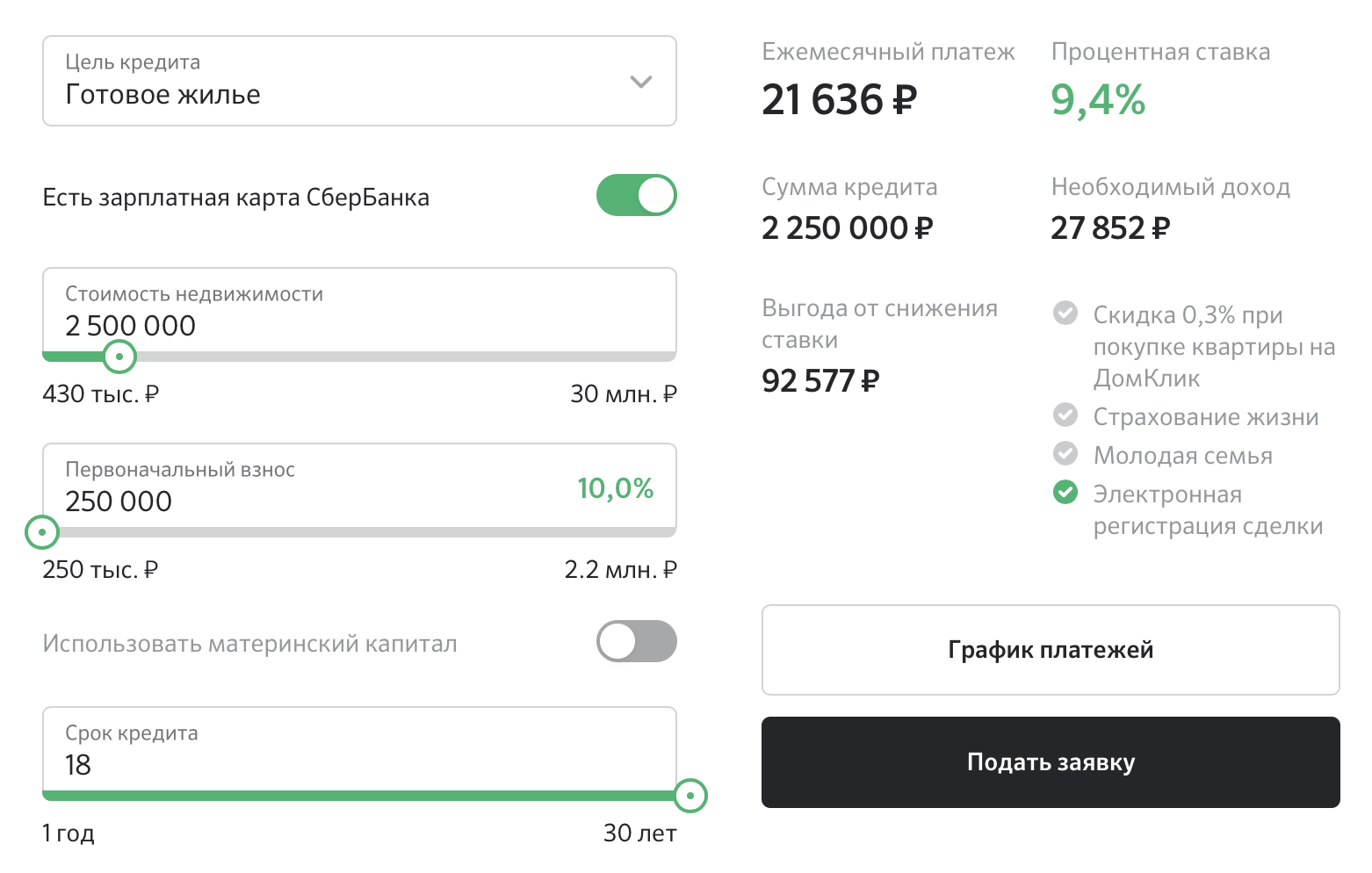This screenshot has height=873, width=1372.
Task: Click the Электронная регистрация сделки label
Action: click(1208, 510)
